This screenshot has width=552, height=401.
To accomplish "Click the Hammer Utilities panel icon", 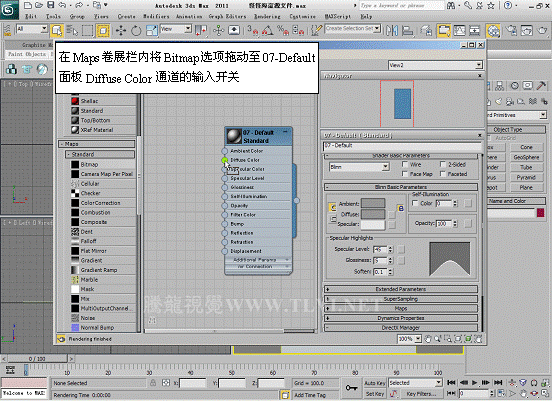I will tap(541, 86).
